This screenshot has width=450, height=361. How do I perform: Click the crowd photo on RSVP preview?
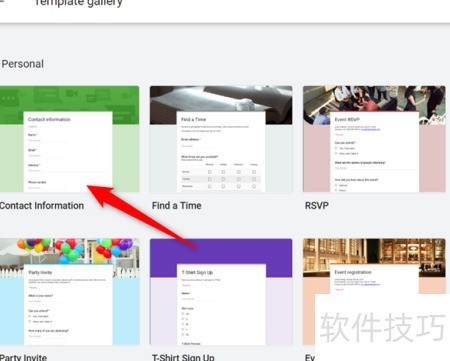pyautogui.click(x=374, y=99)
